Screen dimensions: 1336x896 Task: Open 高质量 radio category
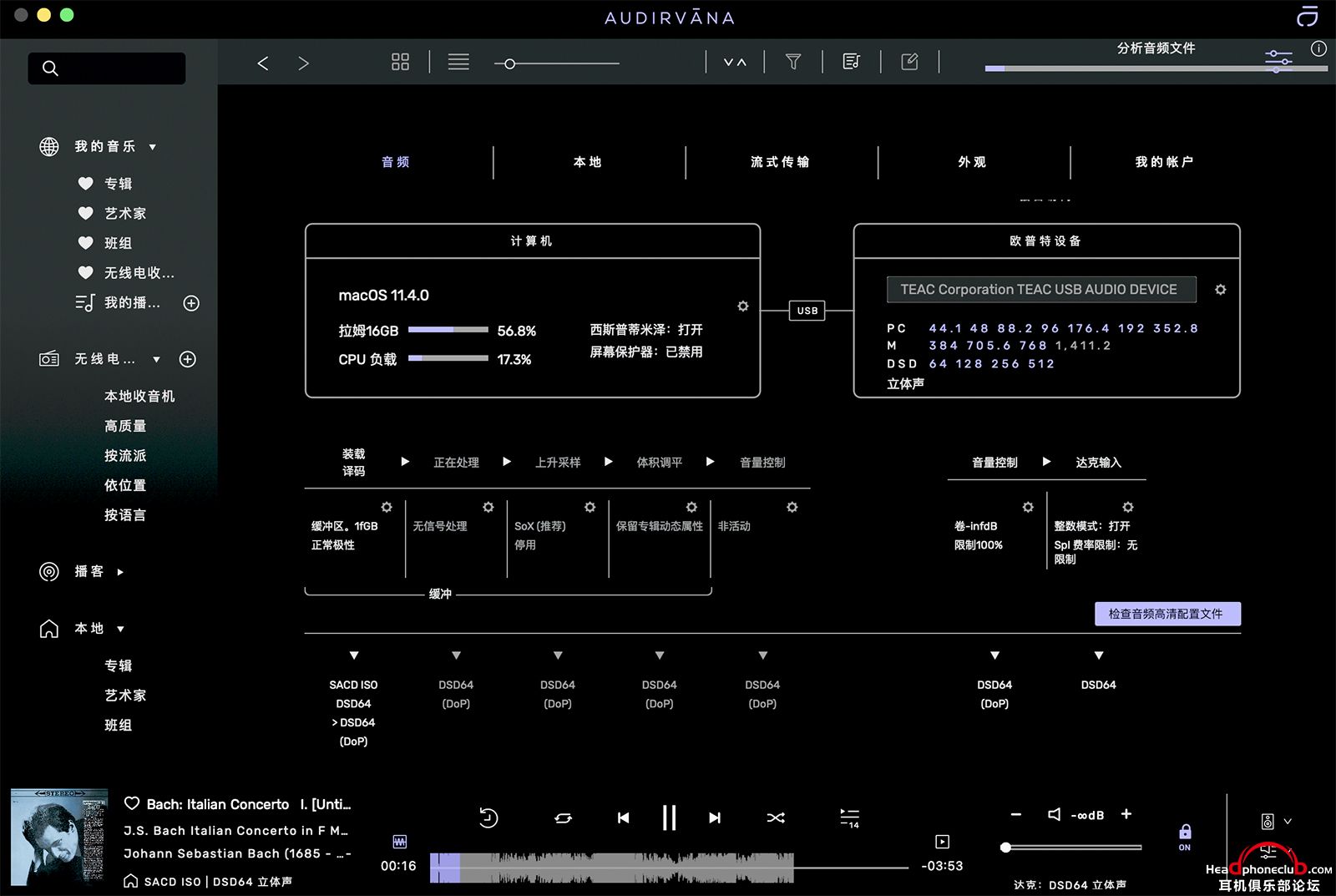click(125, 426)
